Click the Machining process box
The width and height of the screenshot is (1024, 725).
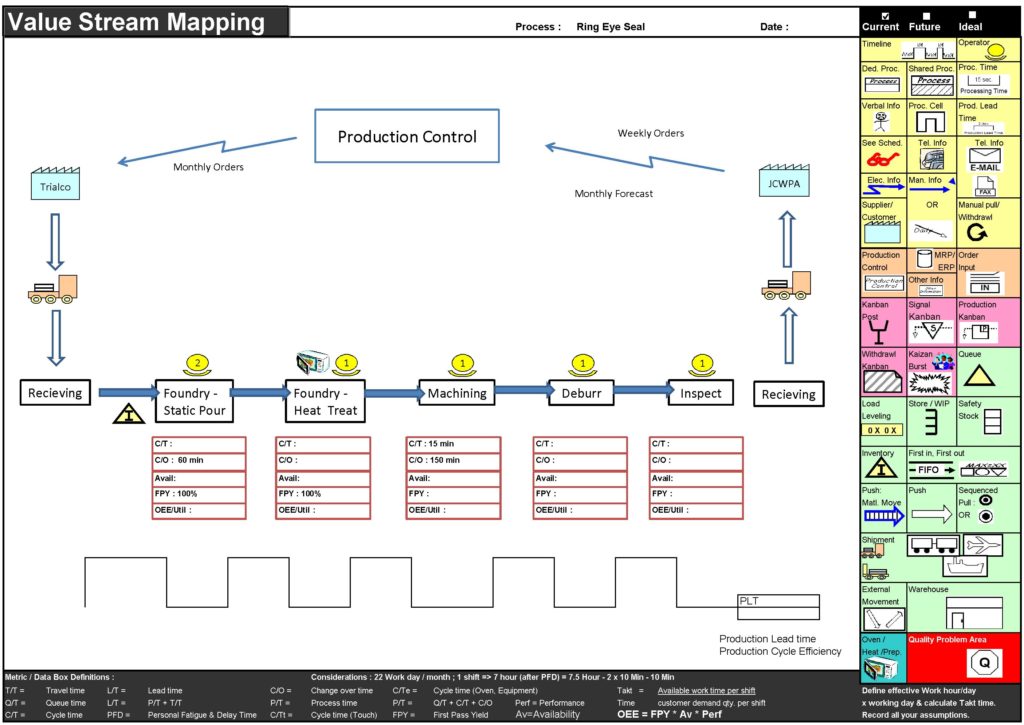pyautogui.click(x=456, y=394)
